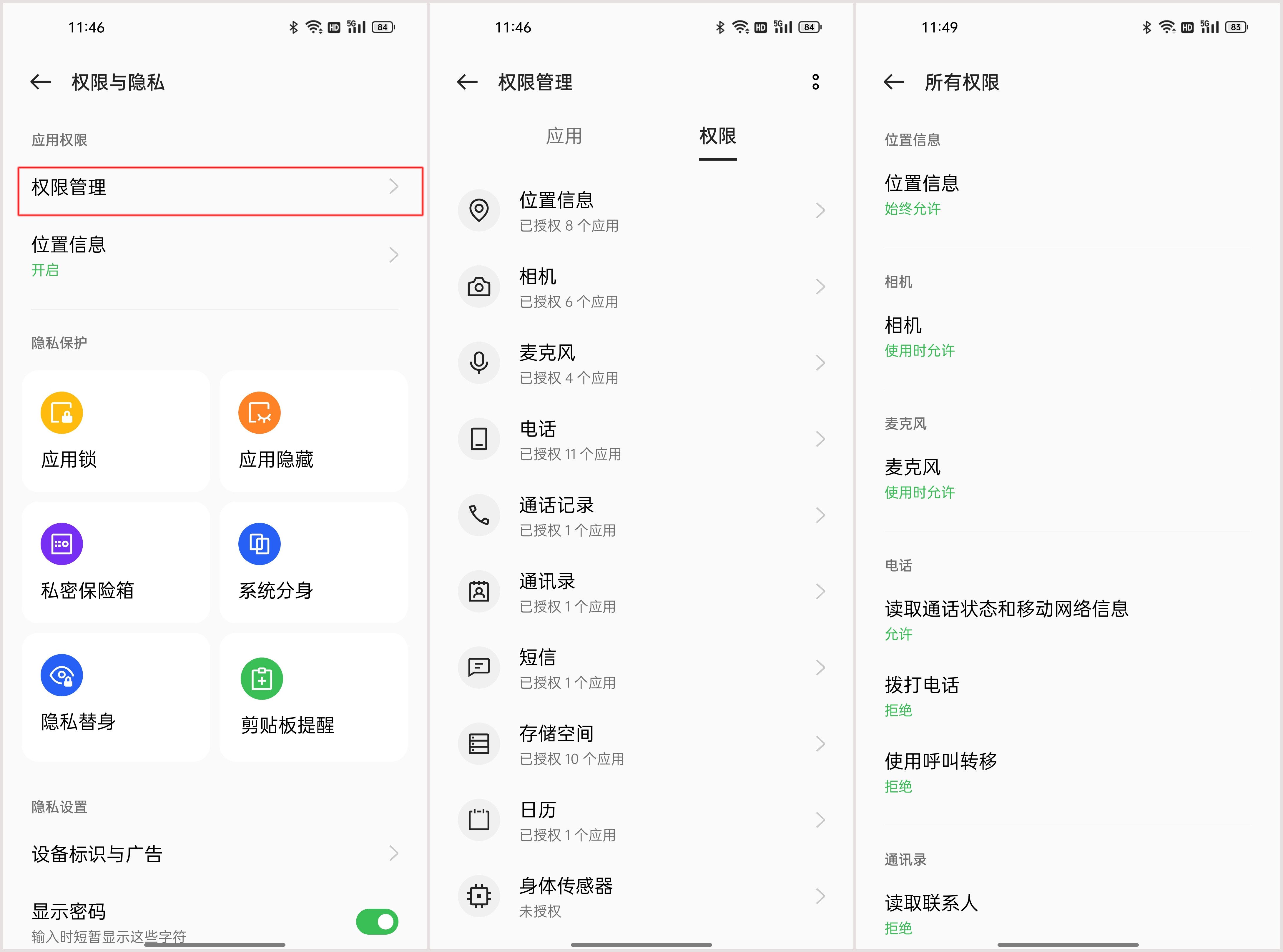This screenshot has width=1283, height=952.
Task: Tap the calendar icon for 日历
Action: point(479,819)
